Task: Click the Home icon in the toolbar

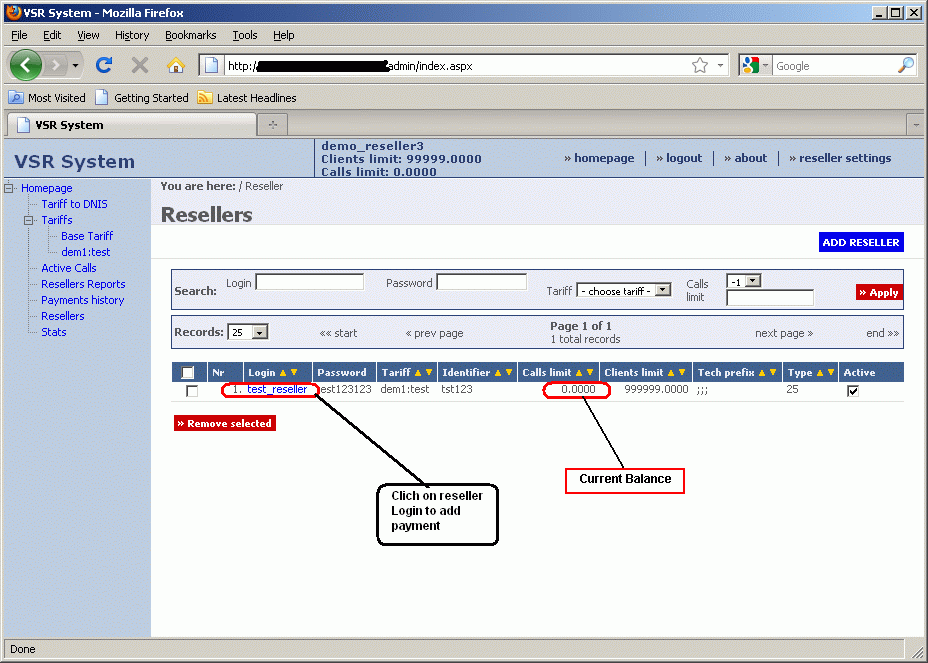Action: [174, 65]
